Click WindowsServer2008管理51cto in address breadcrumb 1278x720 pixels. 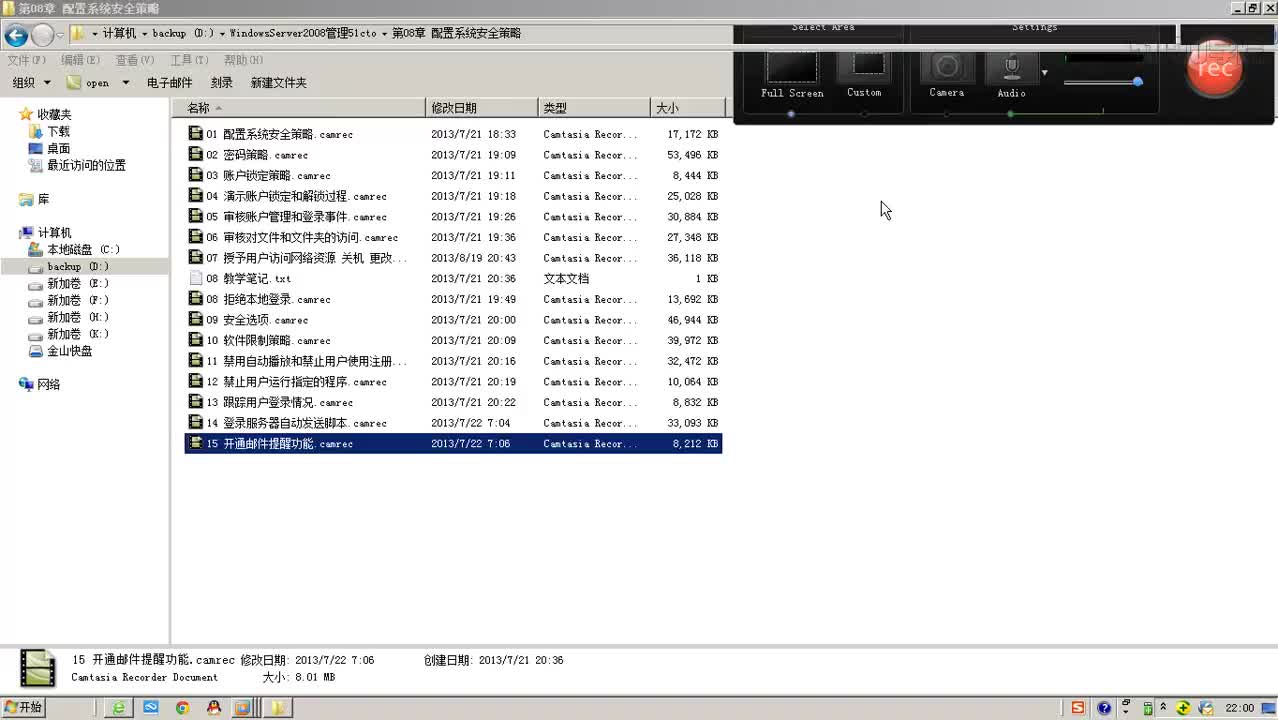[x=302, y=33]
